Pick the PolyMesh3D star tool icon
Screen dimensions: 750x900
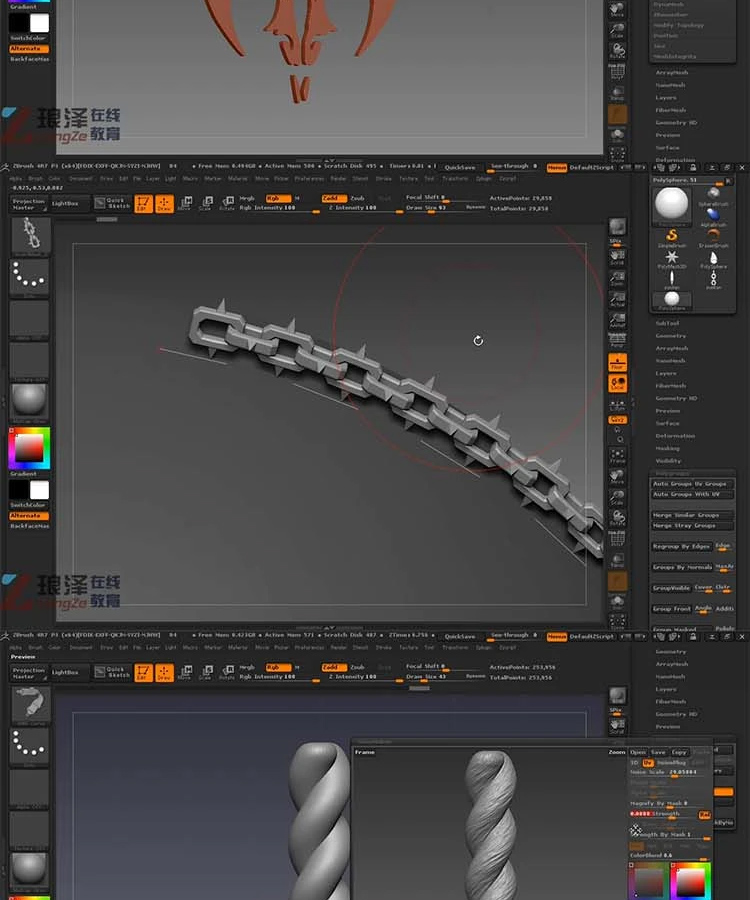(x=671, y=258)
